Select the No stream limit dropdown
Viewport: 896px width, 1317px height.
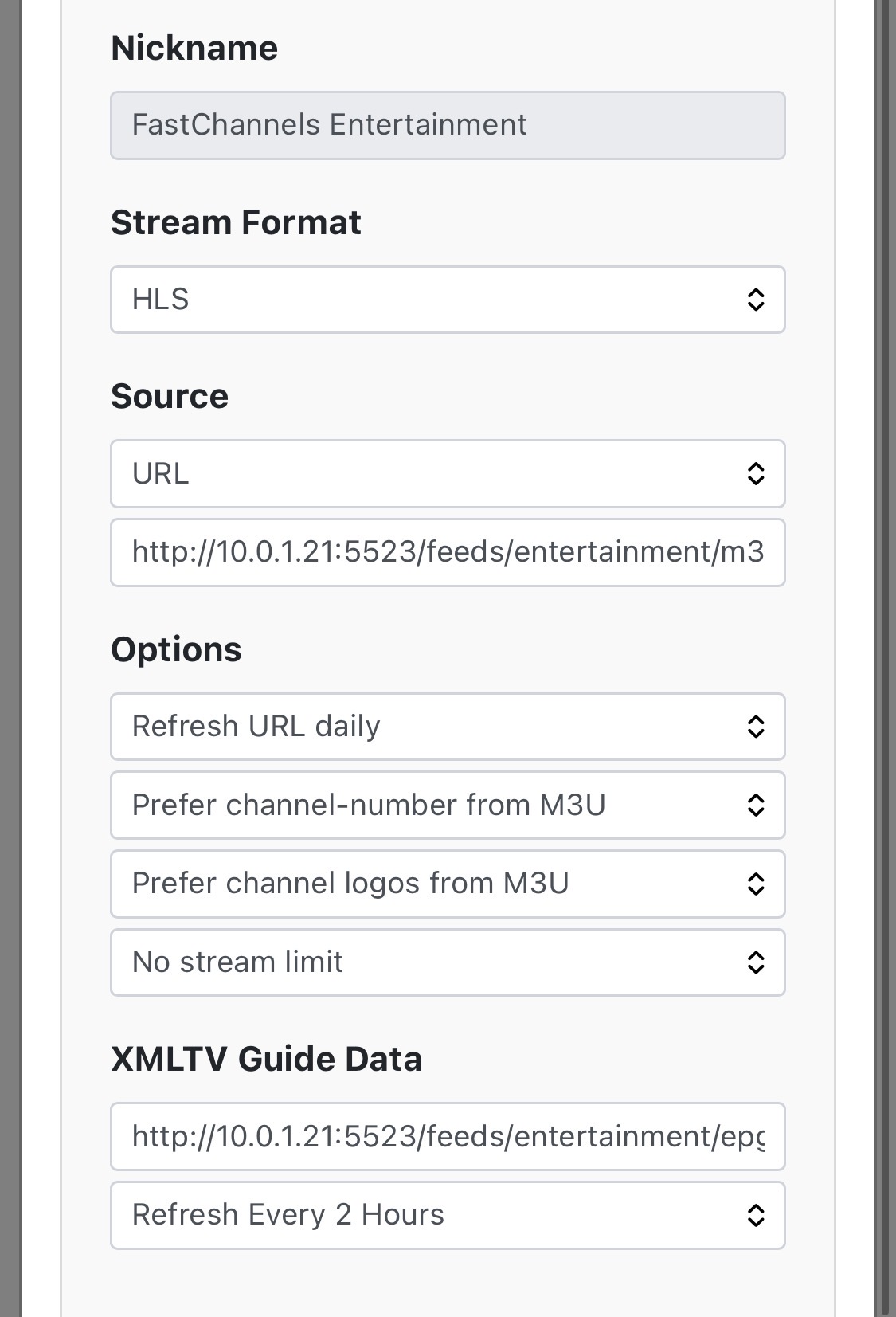tap(430, 962)
